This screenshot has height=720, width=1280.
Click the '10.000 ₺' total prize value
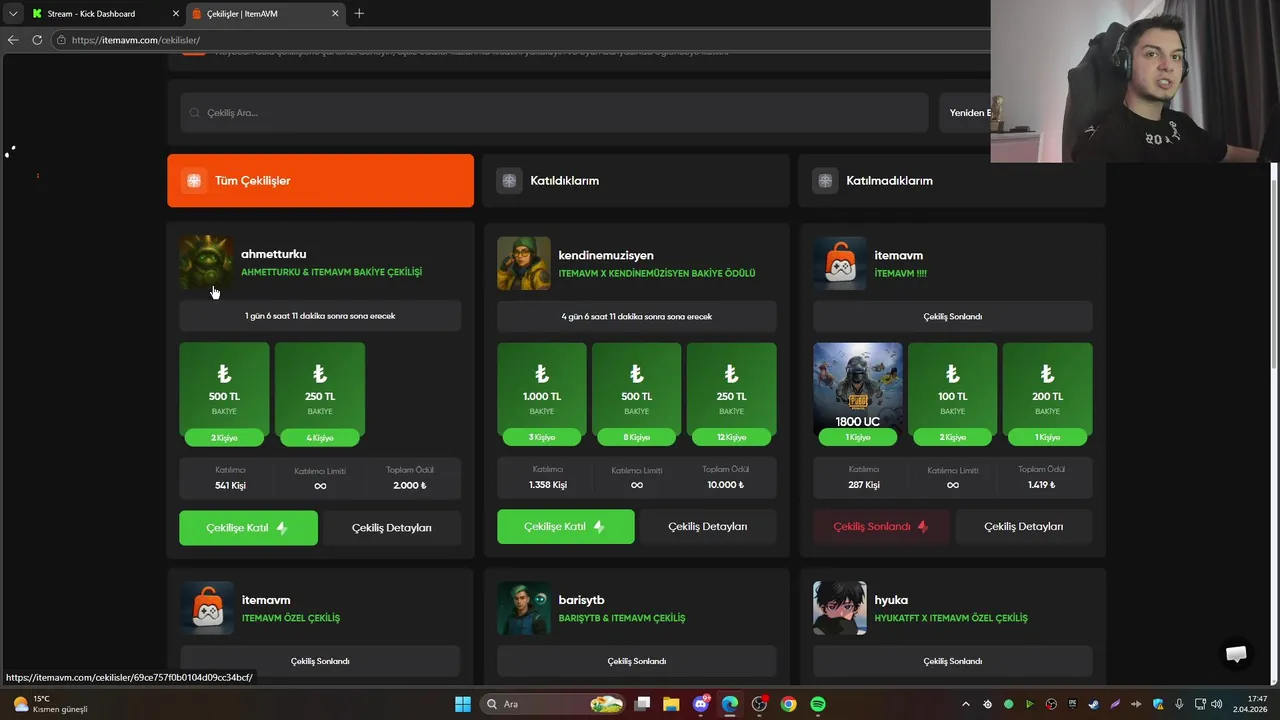point(726,485)
